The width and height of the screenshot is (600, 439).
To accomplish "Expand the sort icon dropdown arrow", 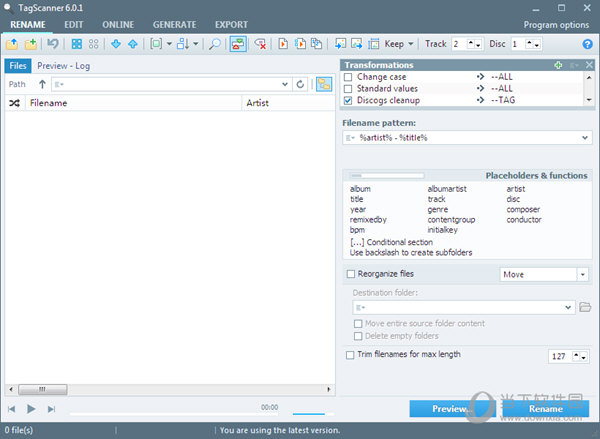I will click(196, 44).
